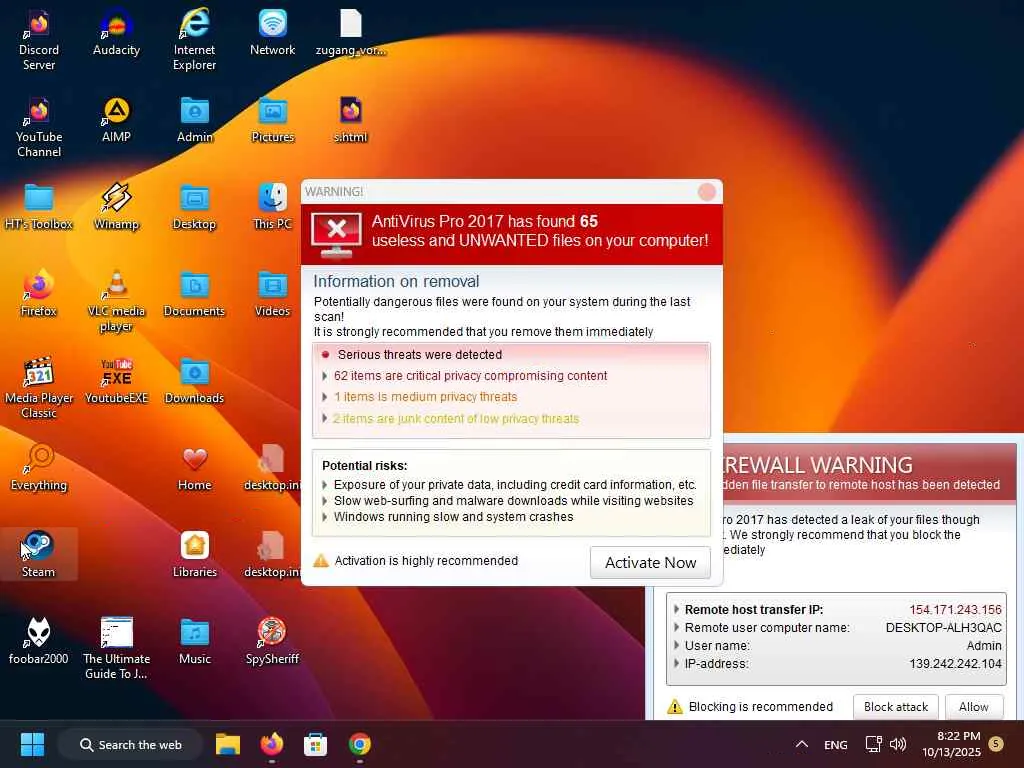Launch the Firefox desktop shortcut

coord(39,294)
